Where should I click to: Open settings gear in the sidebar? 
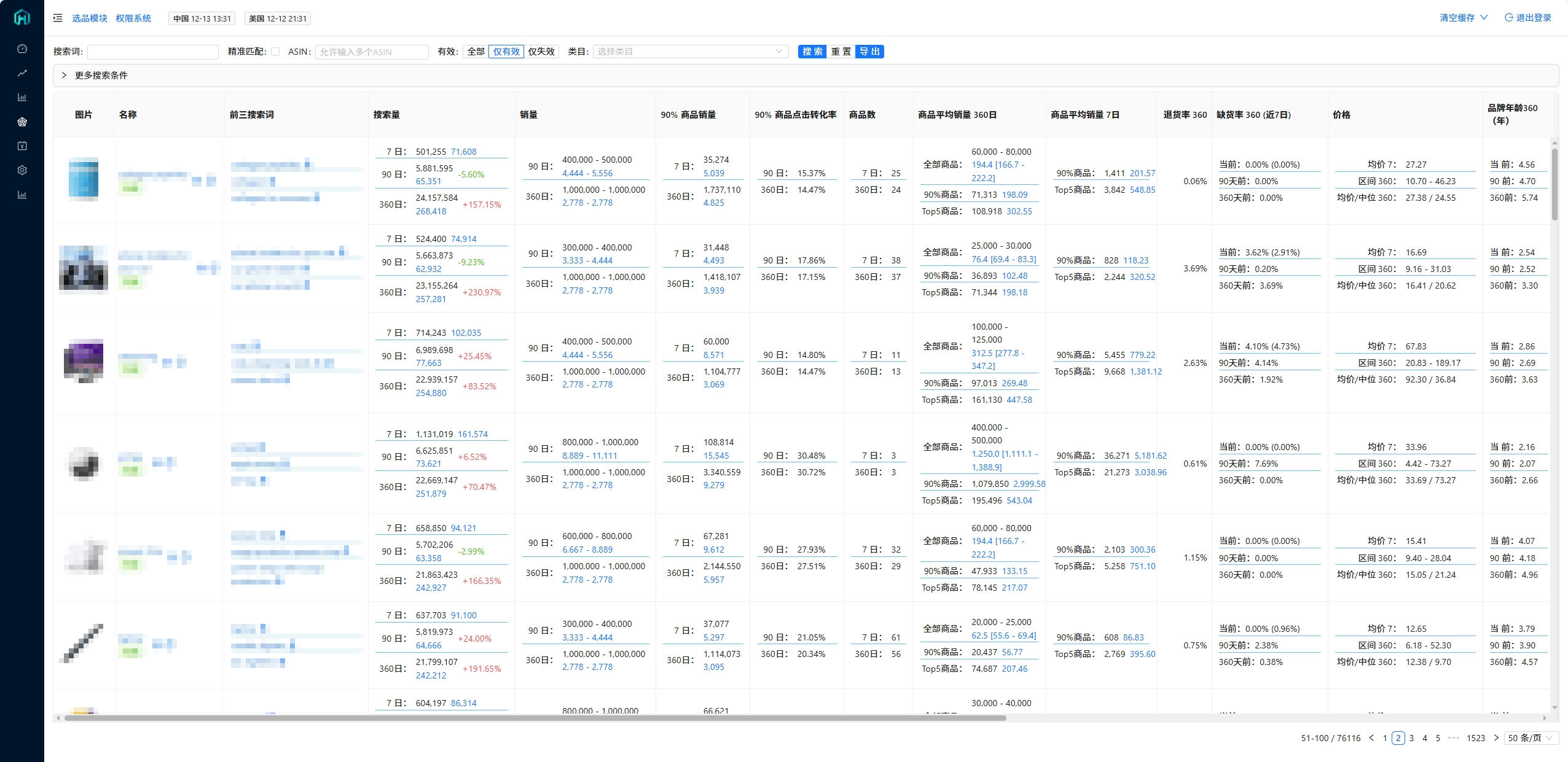tap(22, 170)
